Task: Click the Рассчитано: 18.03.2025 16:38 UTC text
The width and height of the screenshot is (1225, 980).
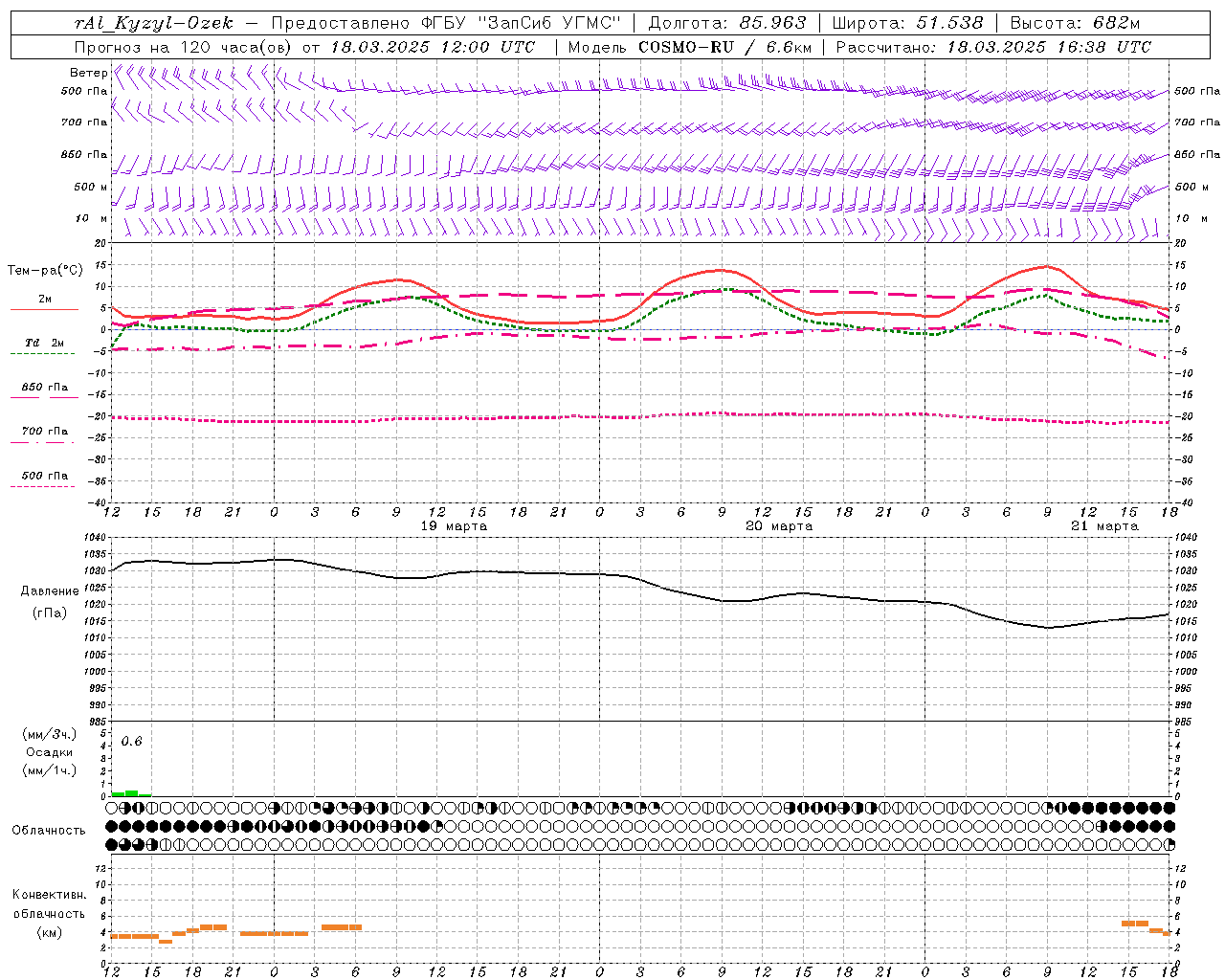Action: [x=994, y=47]
